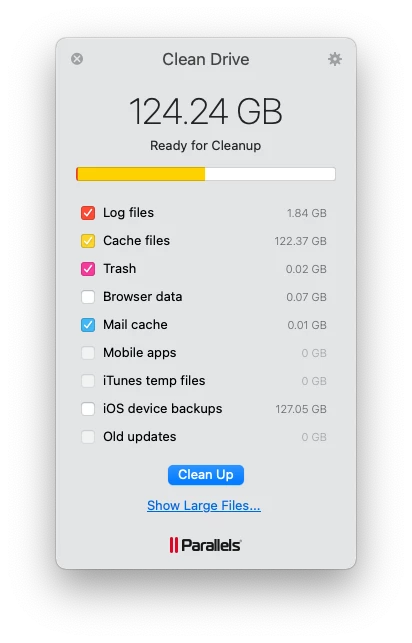Click the Cache files 122.37 GB size
Screen dimensions: 412x643
tap(300, 241)
